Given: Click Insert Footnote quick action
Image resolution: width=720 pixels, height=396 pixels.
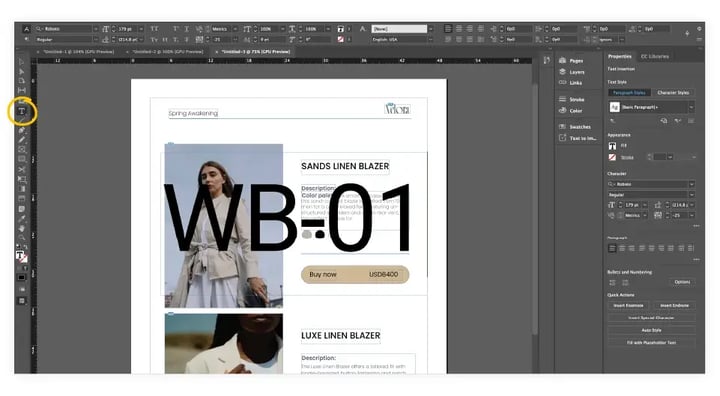Looking at the screenshot, I should (628, 305).
